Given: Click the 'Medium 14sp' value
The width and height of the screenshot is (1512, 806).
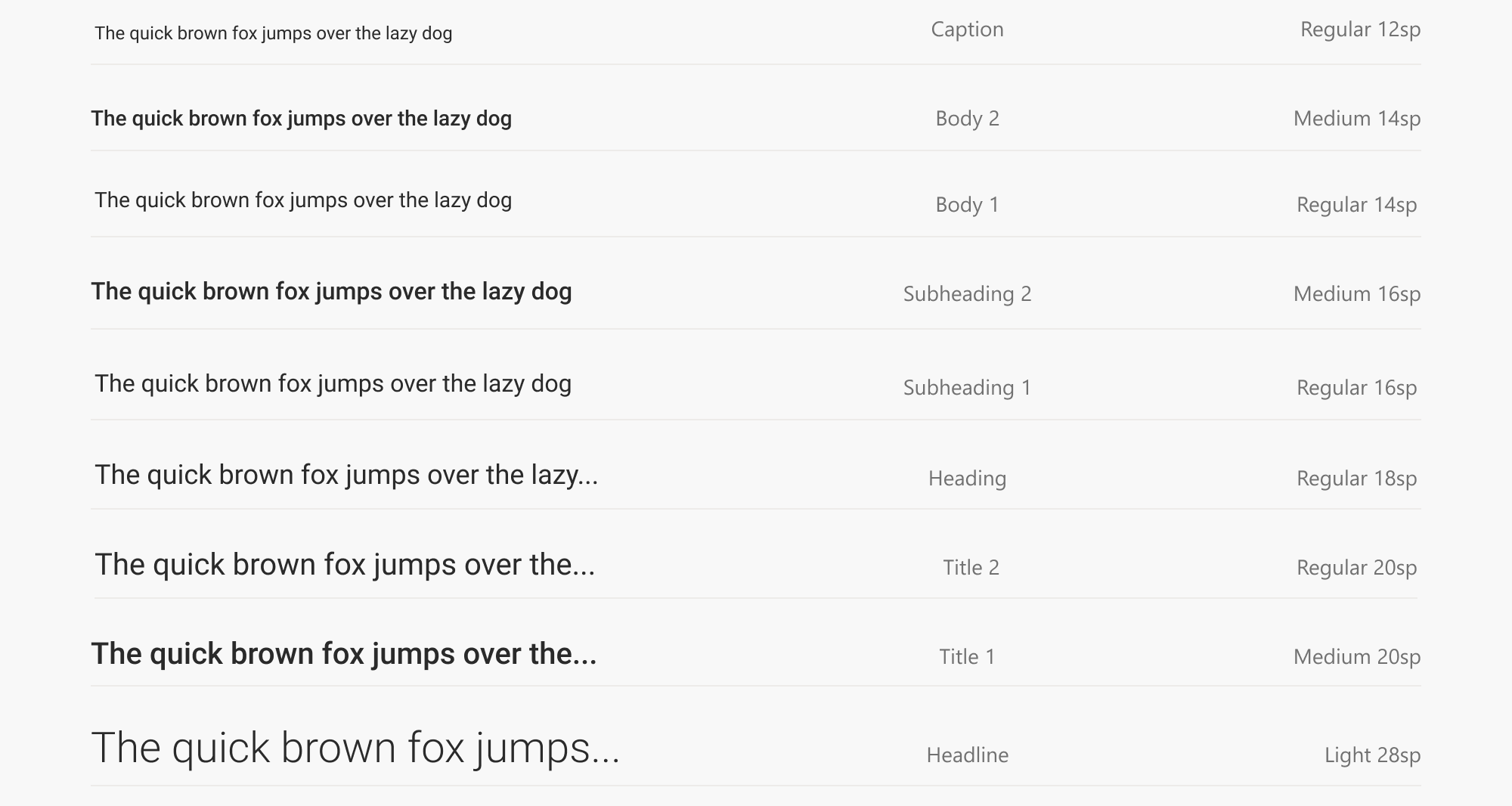Looking at the screenshot, I should point(1357,119).
